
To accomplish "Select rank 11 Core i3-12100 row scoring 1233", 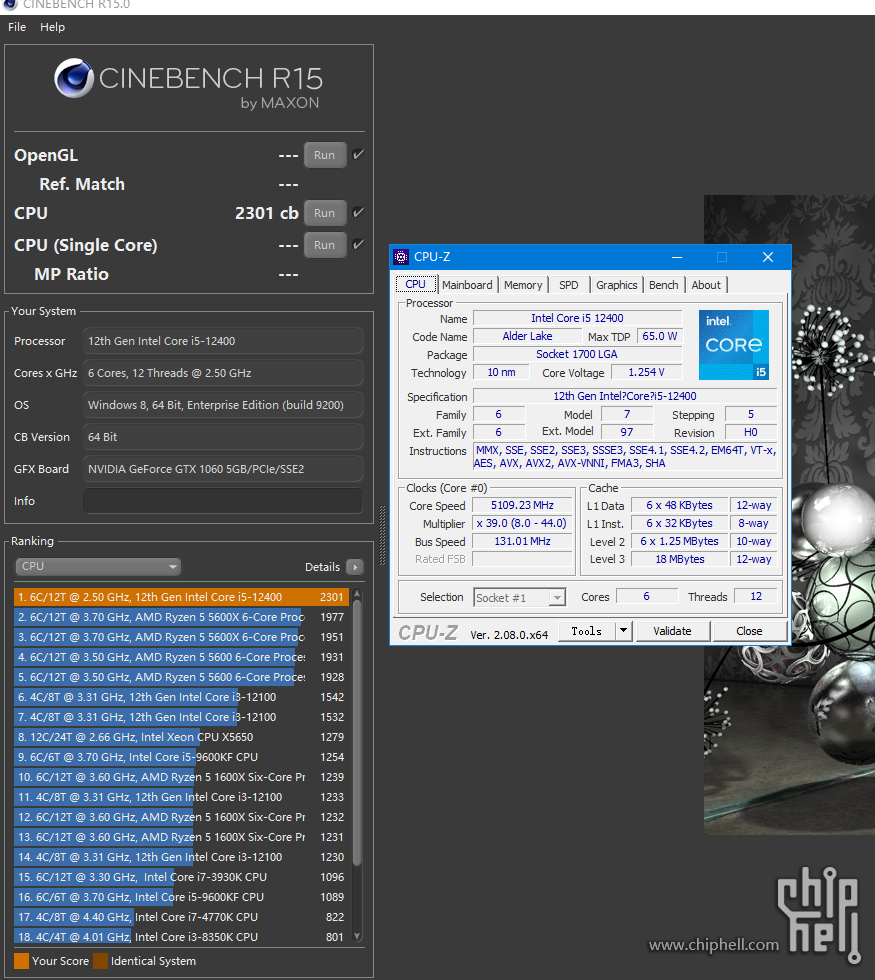I will tap(181, 797).
